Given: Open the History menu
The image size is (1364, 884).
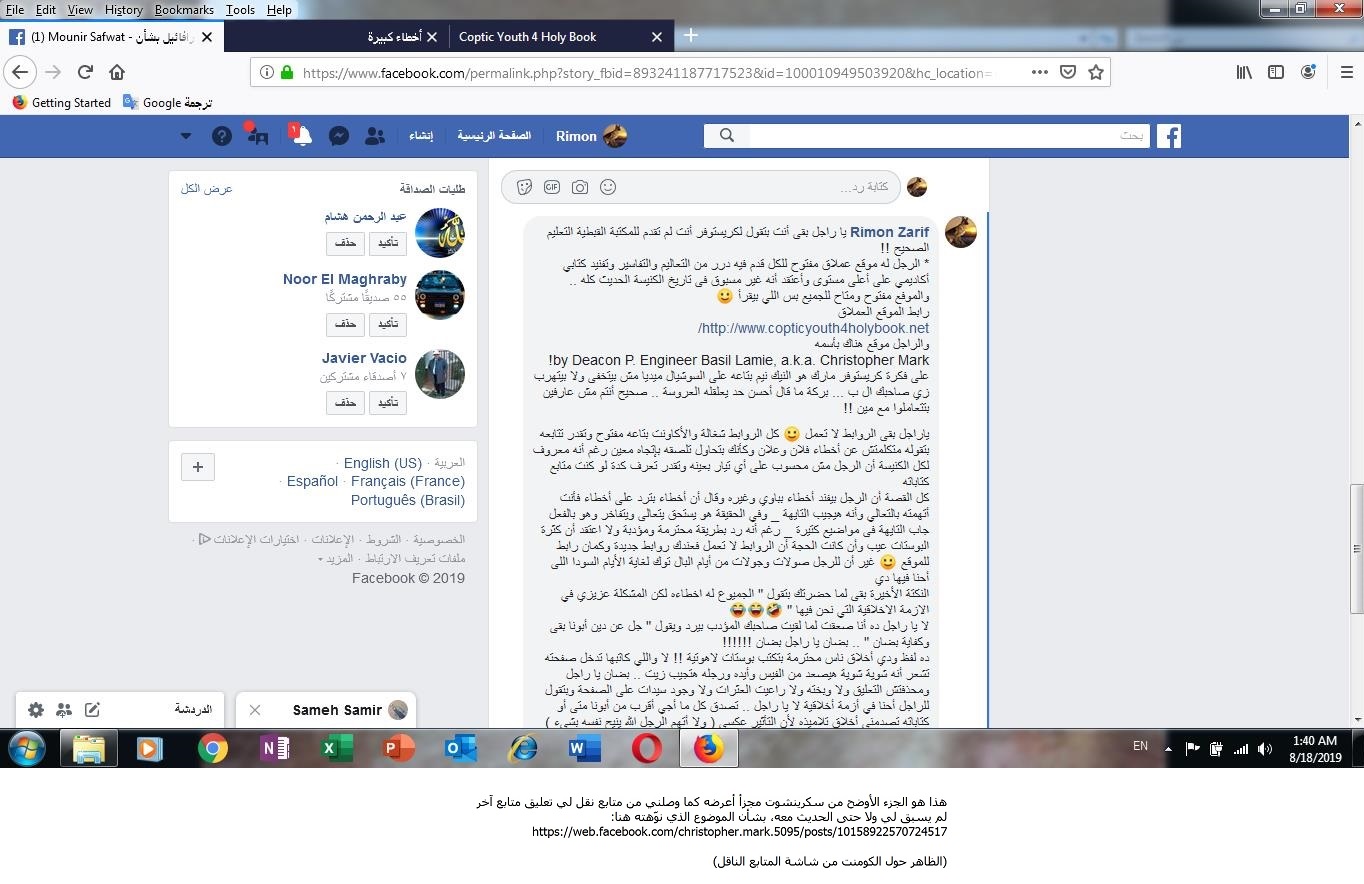Looking at the screenshot, I should point(123,9).
